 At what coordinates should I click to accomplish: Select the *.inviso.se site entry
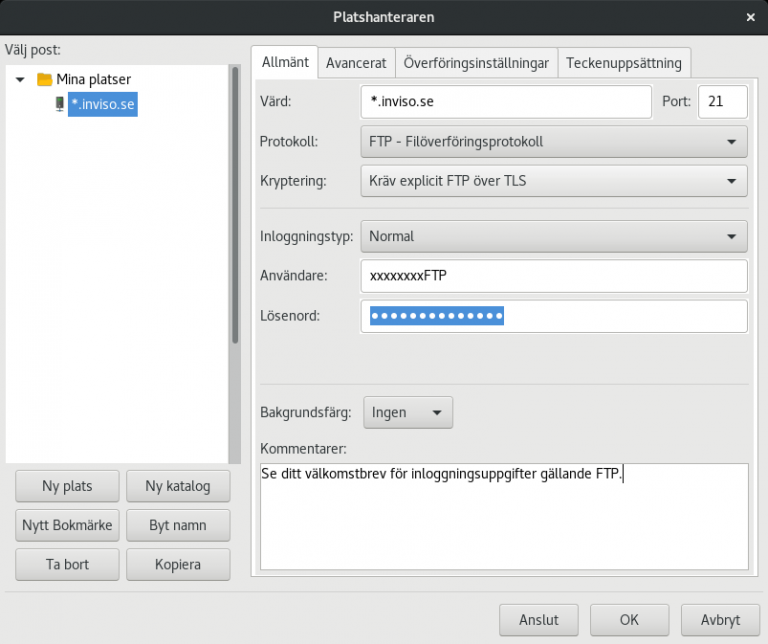[x=102, y=104]
